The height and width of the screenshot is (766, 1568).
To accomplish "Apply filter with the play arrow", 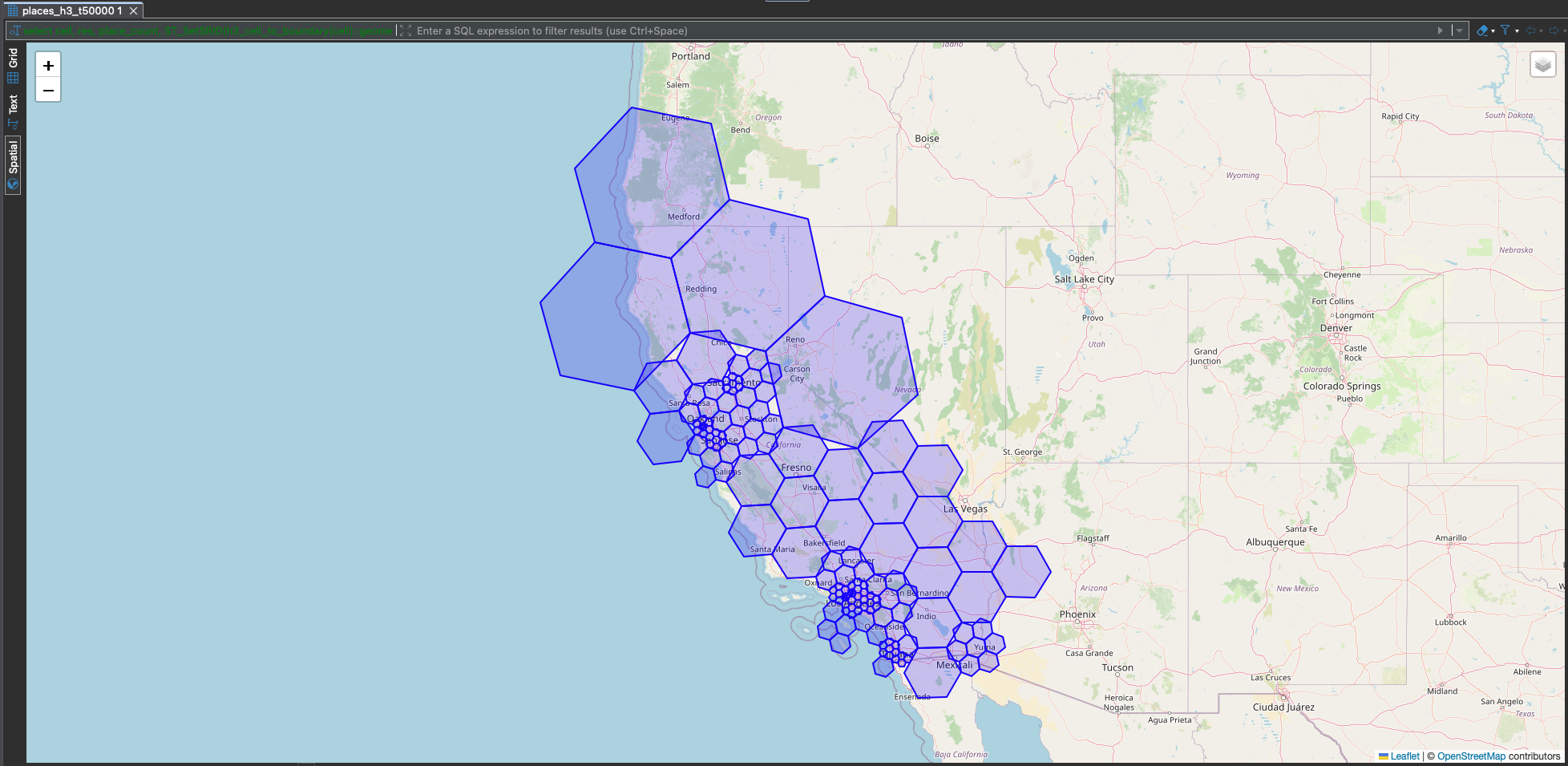I will pyautogui.click(x=1440, y=30).
